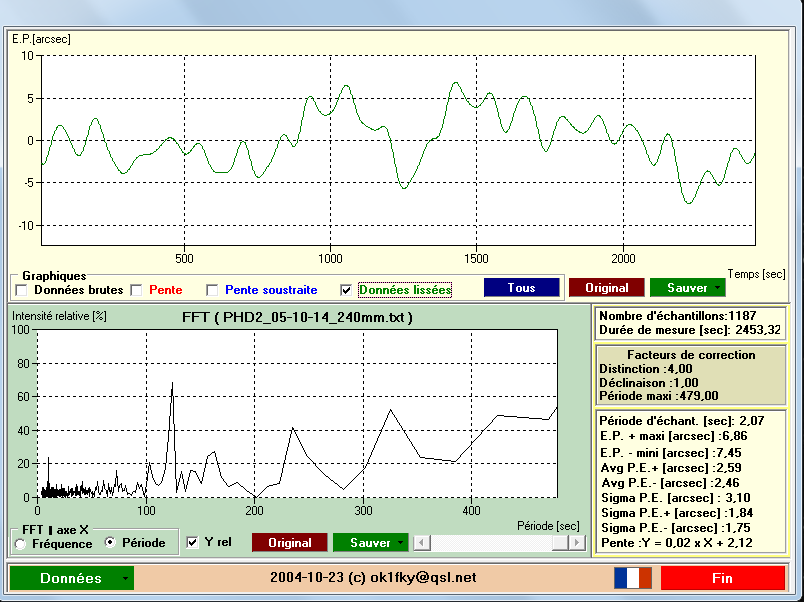Click the upper Original button
Viewport: 804px width, 602px height.
607,288
